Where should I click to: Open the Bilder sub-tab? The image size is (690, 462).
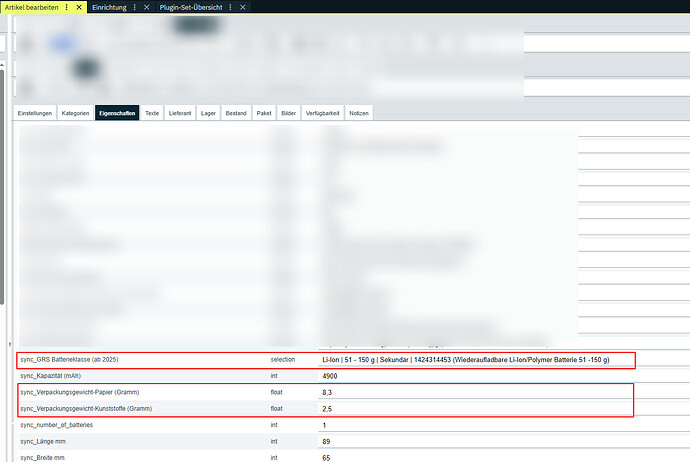point(289,114)
